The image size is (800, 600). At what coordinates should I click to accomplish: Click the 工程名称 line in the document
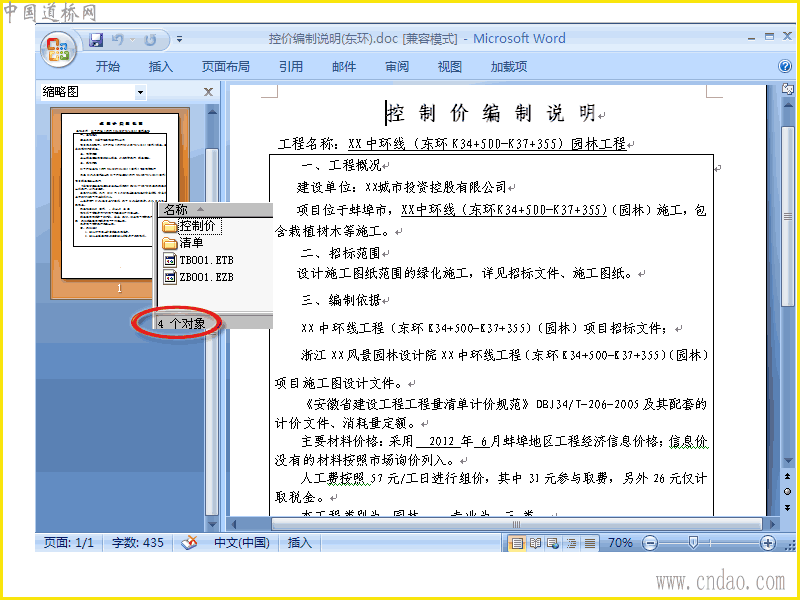tap(453, 144)
